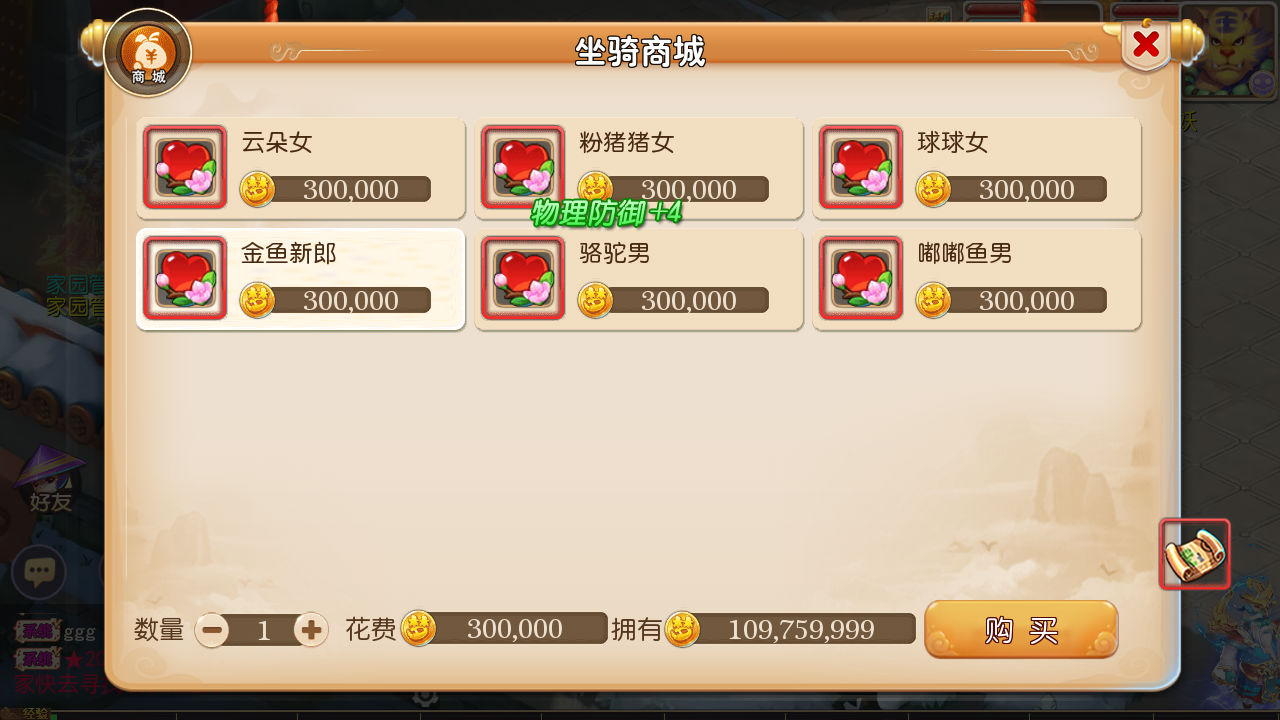
Task: Click the 花费 cost amount field
Action: coord(505,629)
